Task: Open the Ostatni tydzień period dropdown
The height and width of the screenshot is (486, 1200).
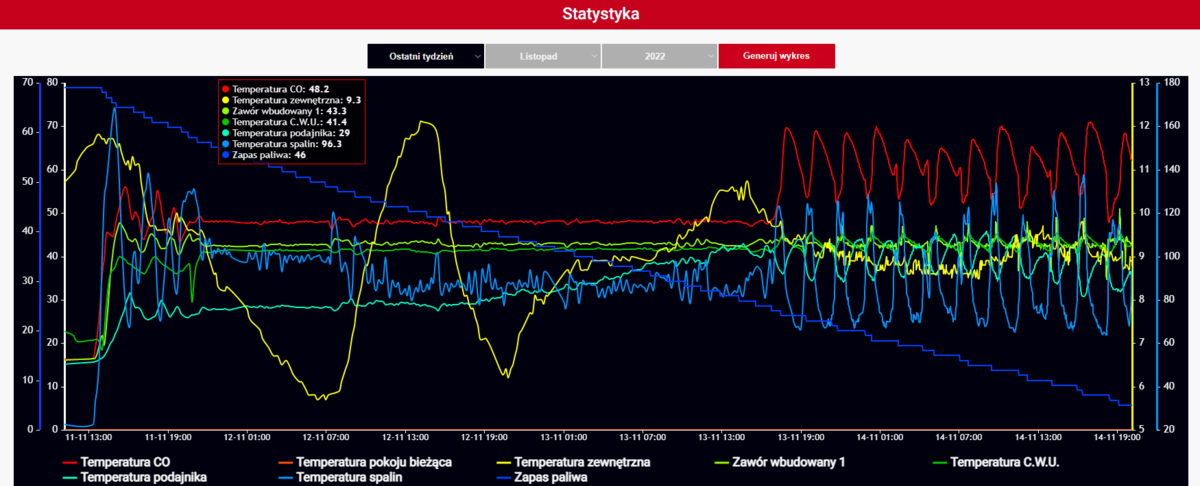Action: [x=426, y=57]
